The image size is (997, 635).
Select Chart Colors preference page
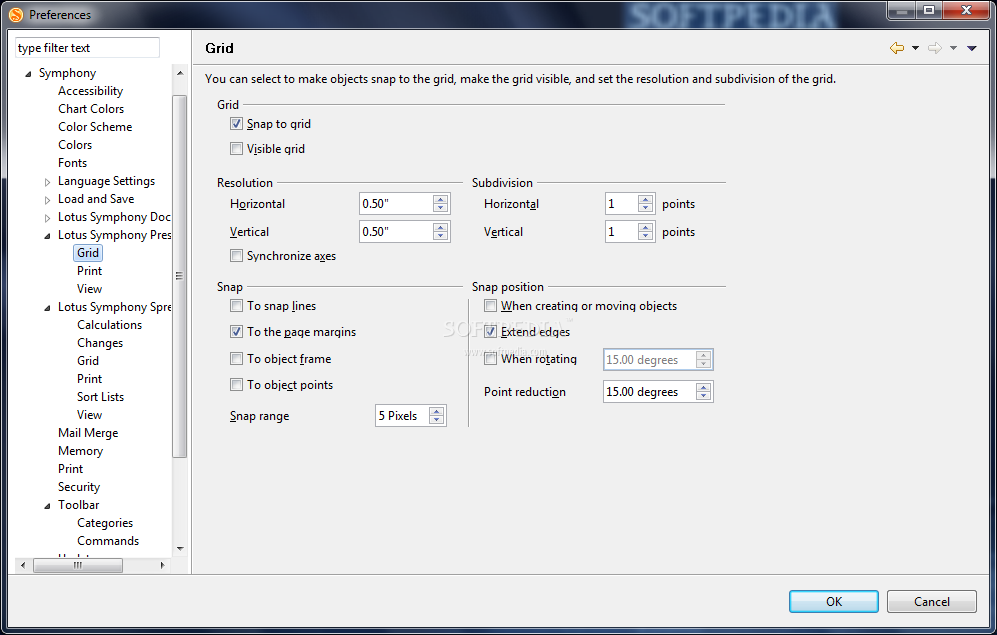(x=91, y=109)
